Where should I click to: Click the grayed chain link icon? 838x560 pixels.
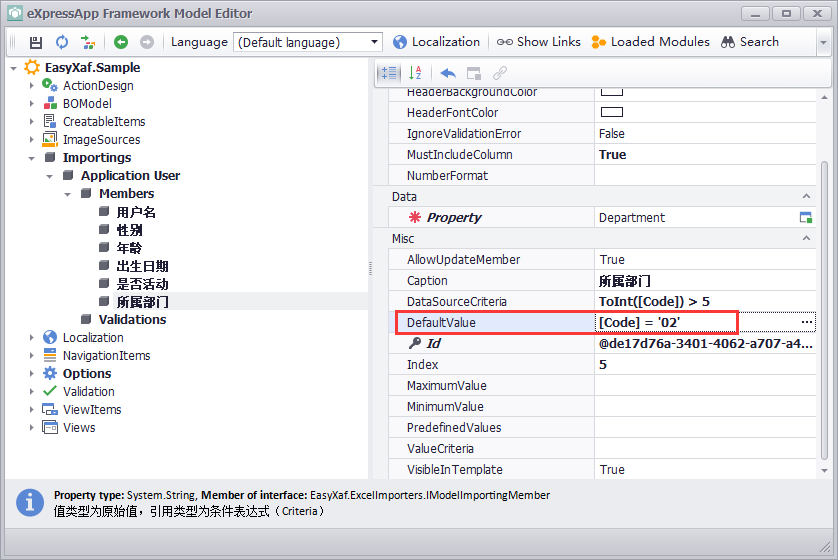(x=500, y=73)
